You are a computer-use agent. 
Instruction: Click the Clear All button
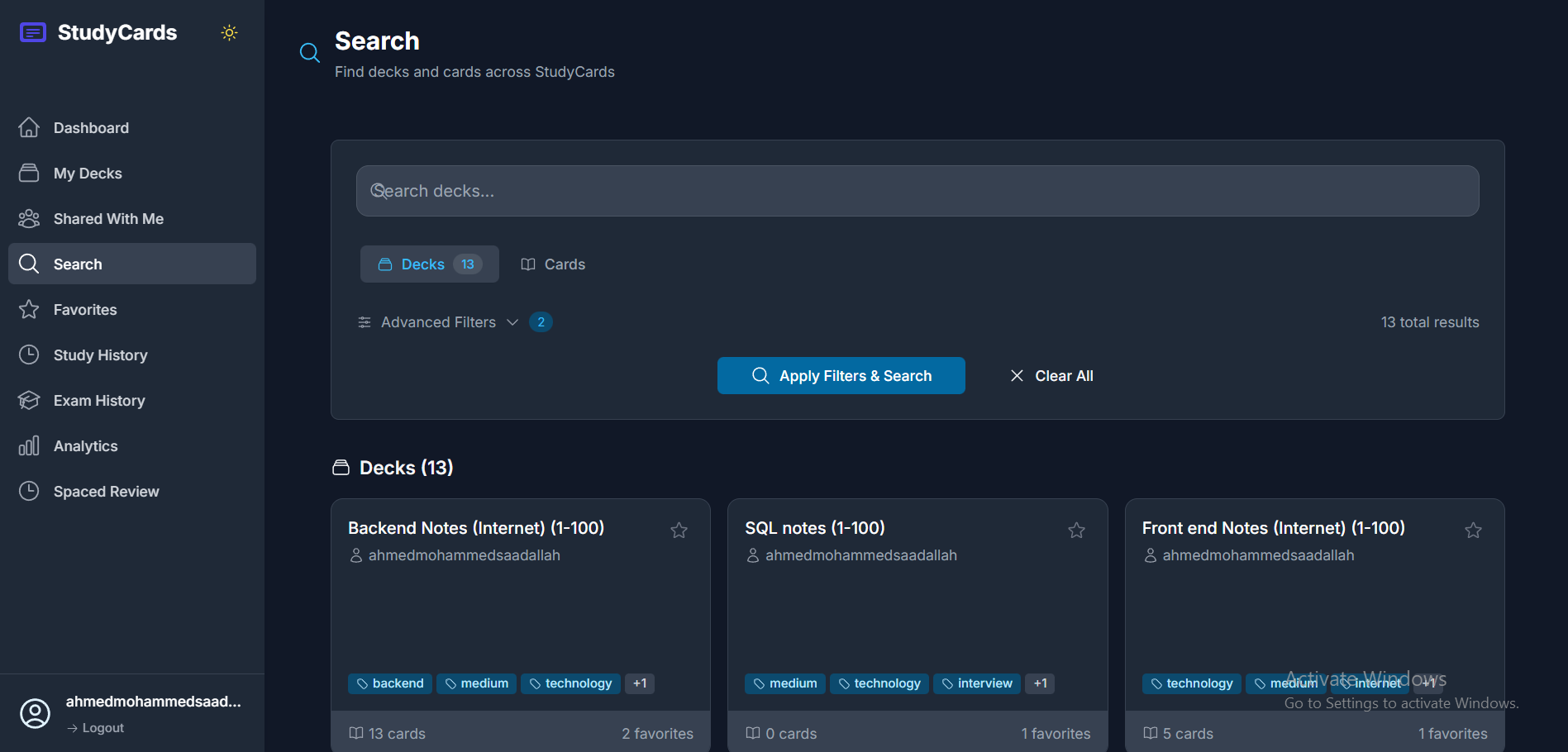click(1051, 375)
